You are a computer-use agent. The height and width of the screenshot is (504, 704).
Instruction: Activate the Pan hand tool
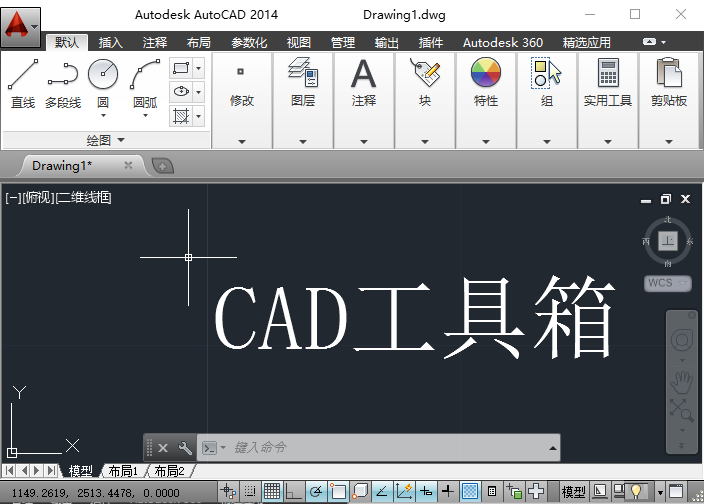click(x=682, y=381)
